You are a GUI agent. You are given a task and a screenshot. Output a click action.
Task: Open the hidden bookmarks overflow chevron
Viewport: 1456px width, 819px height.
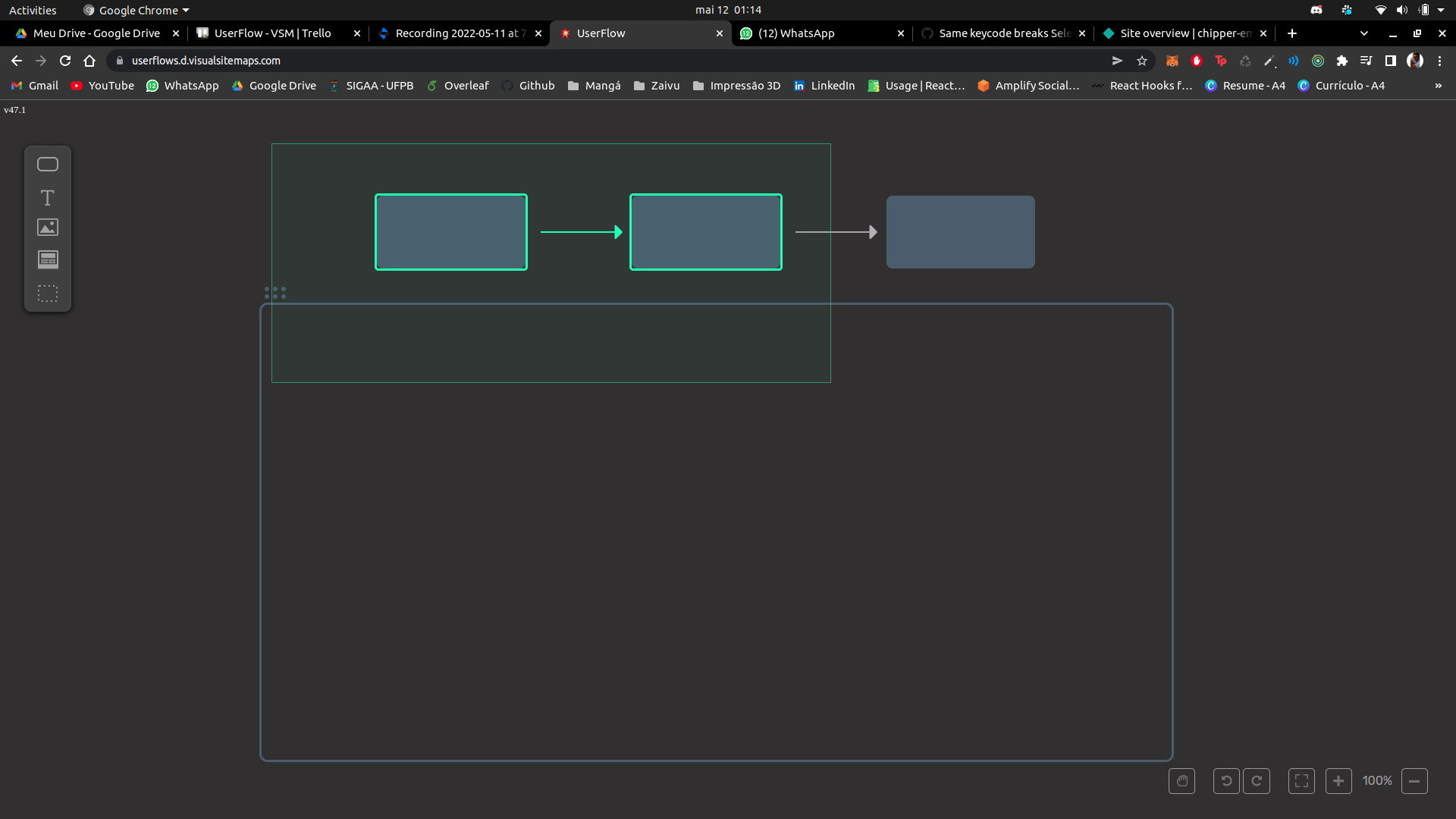click(1439, 86)
